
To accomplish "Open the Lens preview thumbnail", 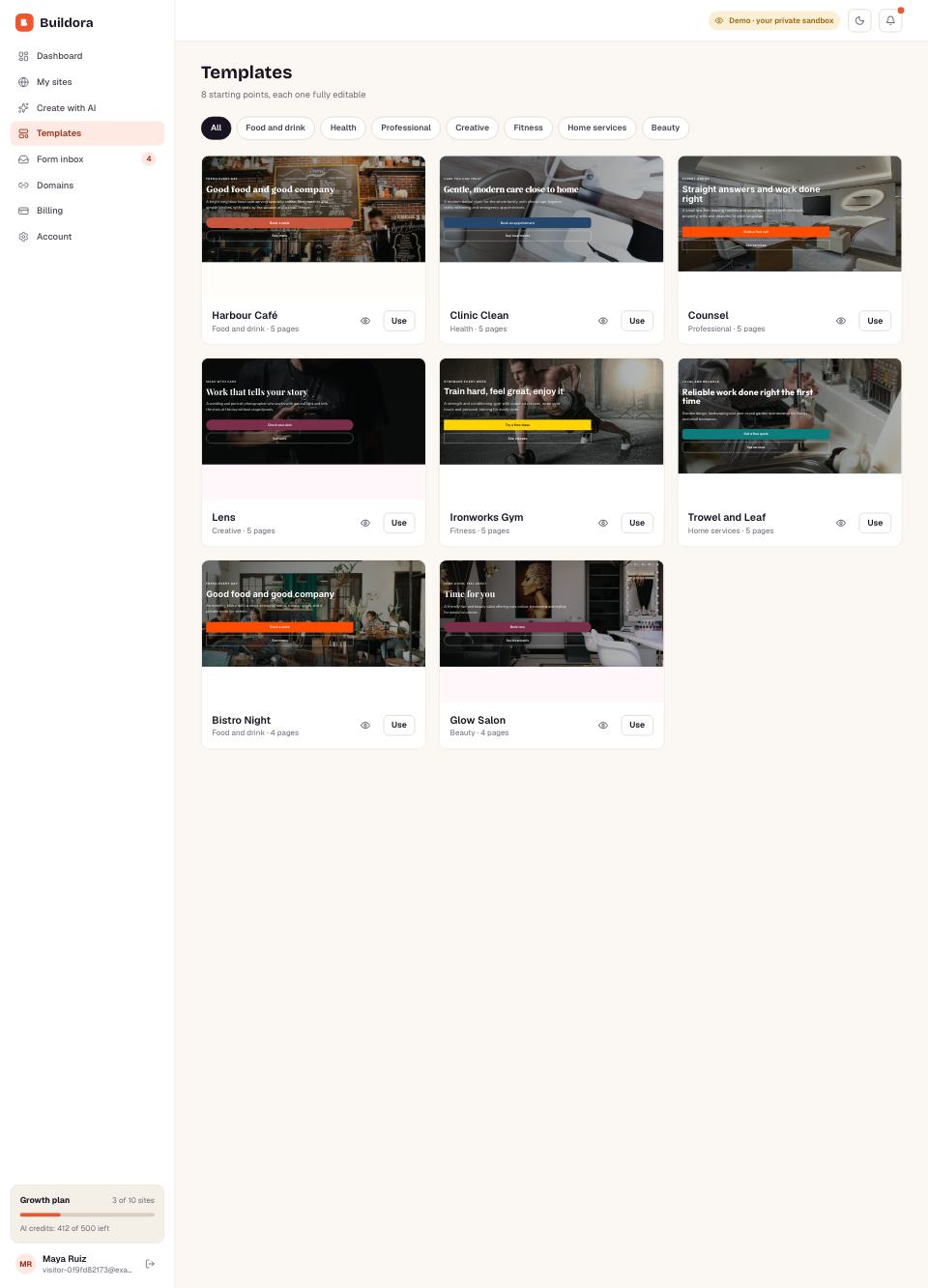I will click(x=313, y=428).
